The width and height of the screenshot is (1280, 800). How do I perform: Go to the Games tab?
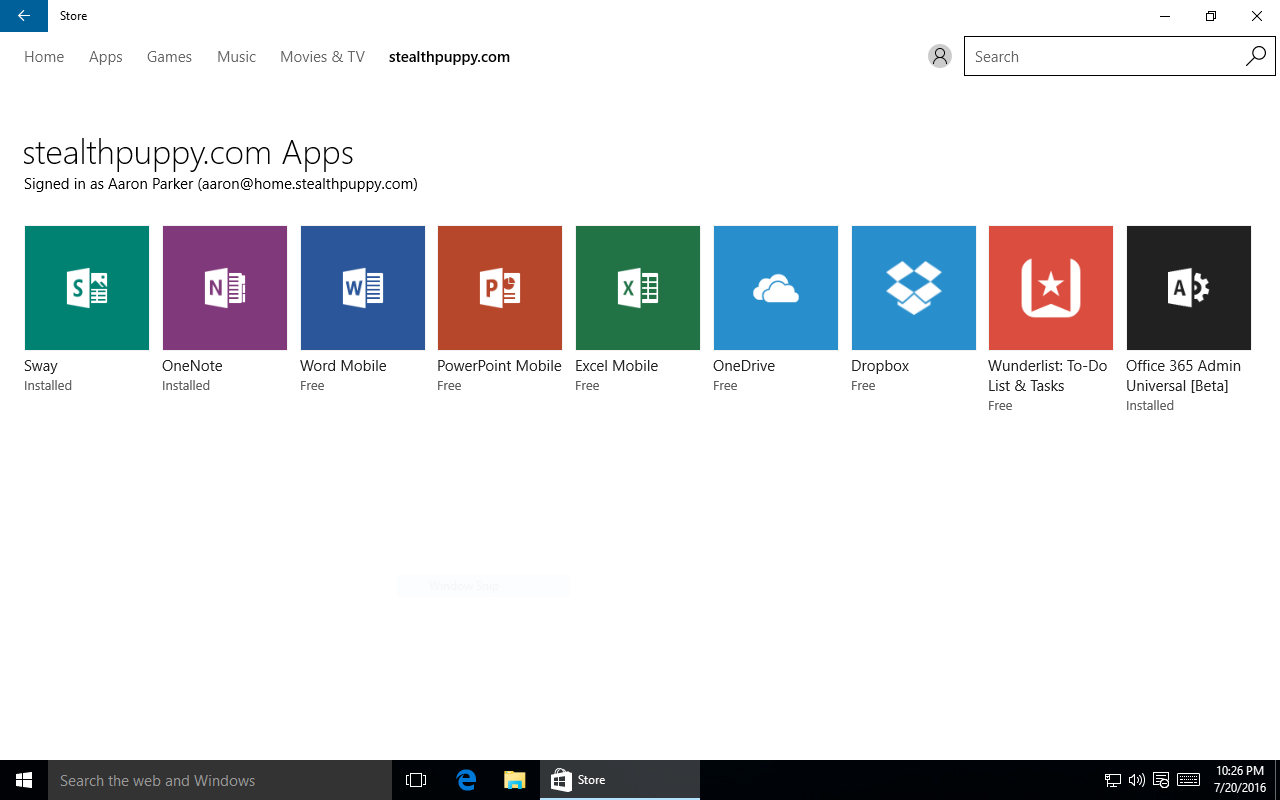[x=169, y=57]
